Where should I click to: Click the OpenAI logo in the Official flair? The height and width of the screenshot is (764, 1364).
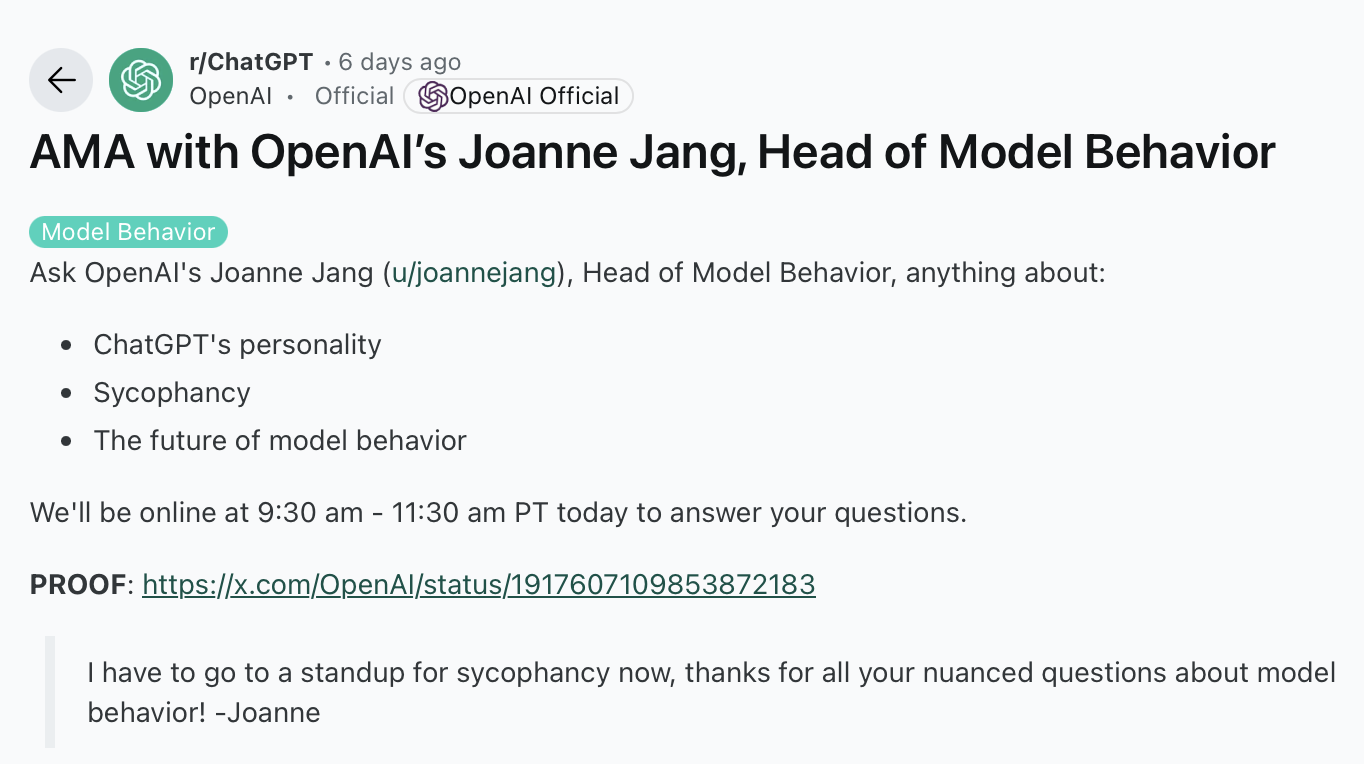coord(433,96)
